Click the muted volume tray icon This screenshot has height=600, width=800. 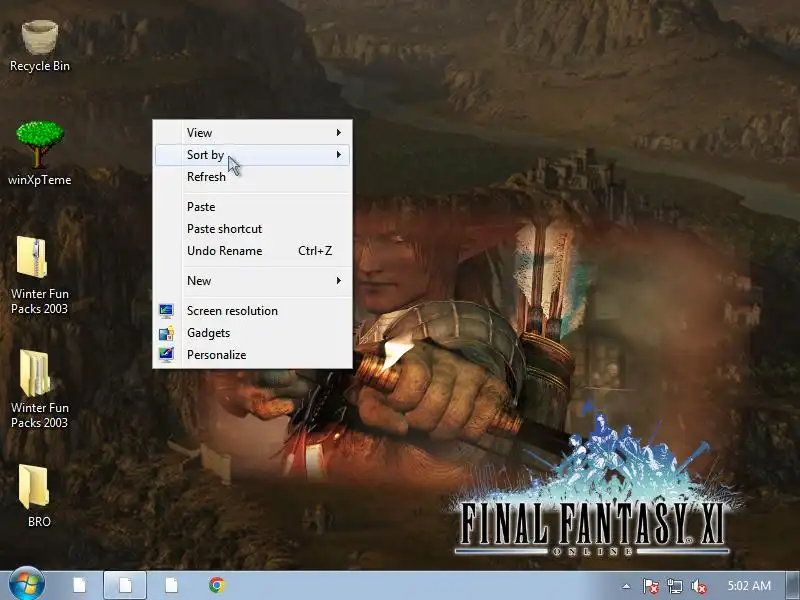698,586
